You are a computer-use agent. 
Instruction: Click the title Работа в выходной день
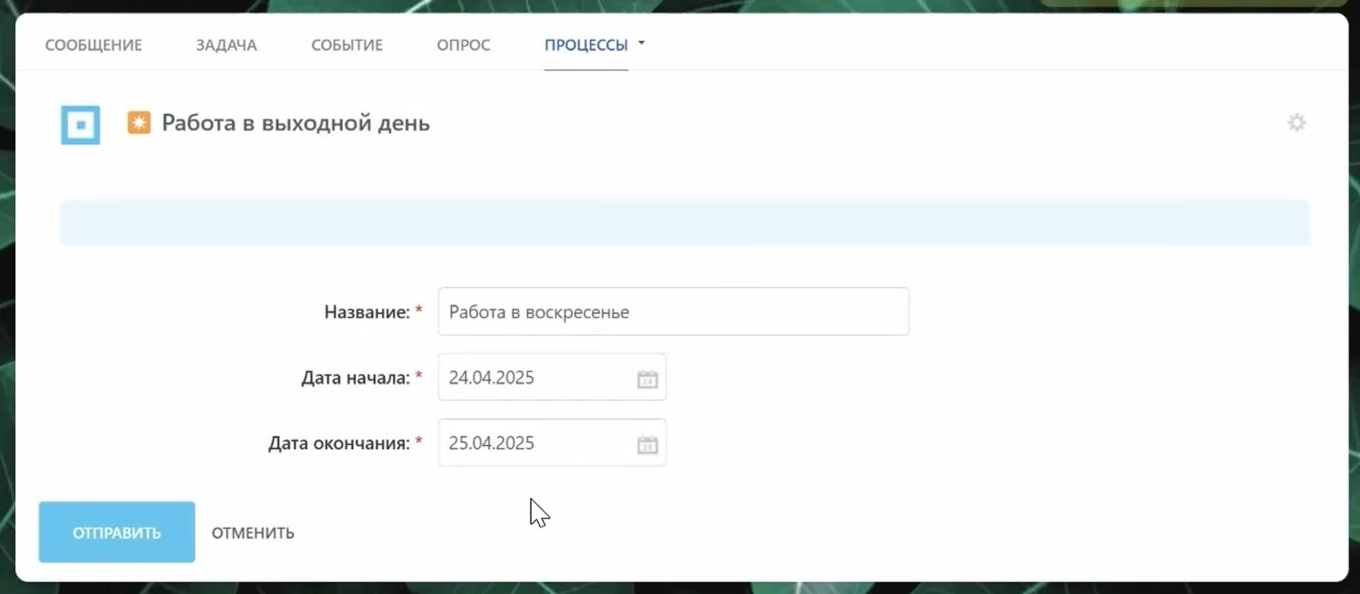294,122
